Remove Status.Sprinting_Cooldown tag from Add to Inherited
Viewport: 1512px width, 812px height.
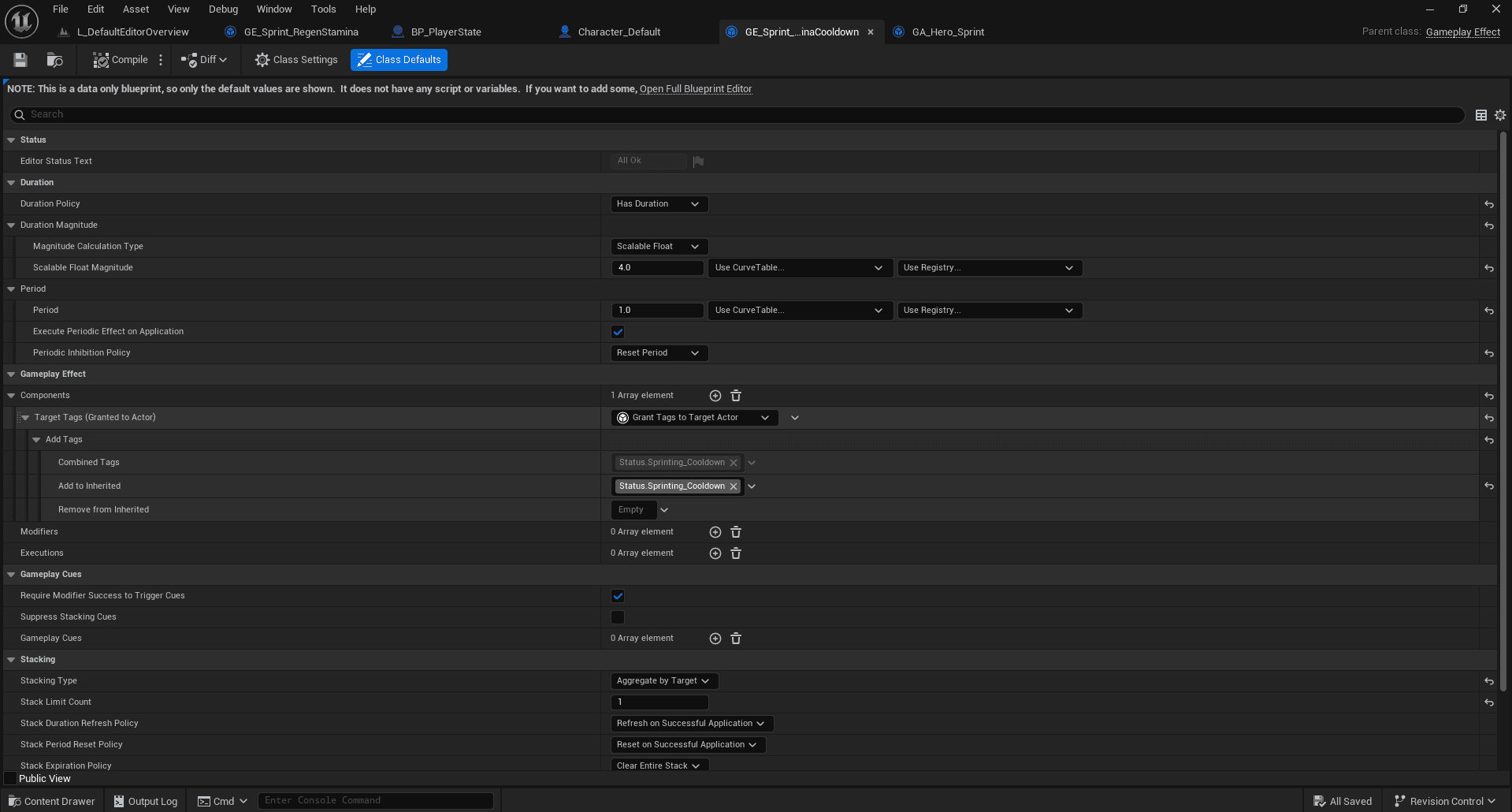tap(734, 486)
